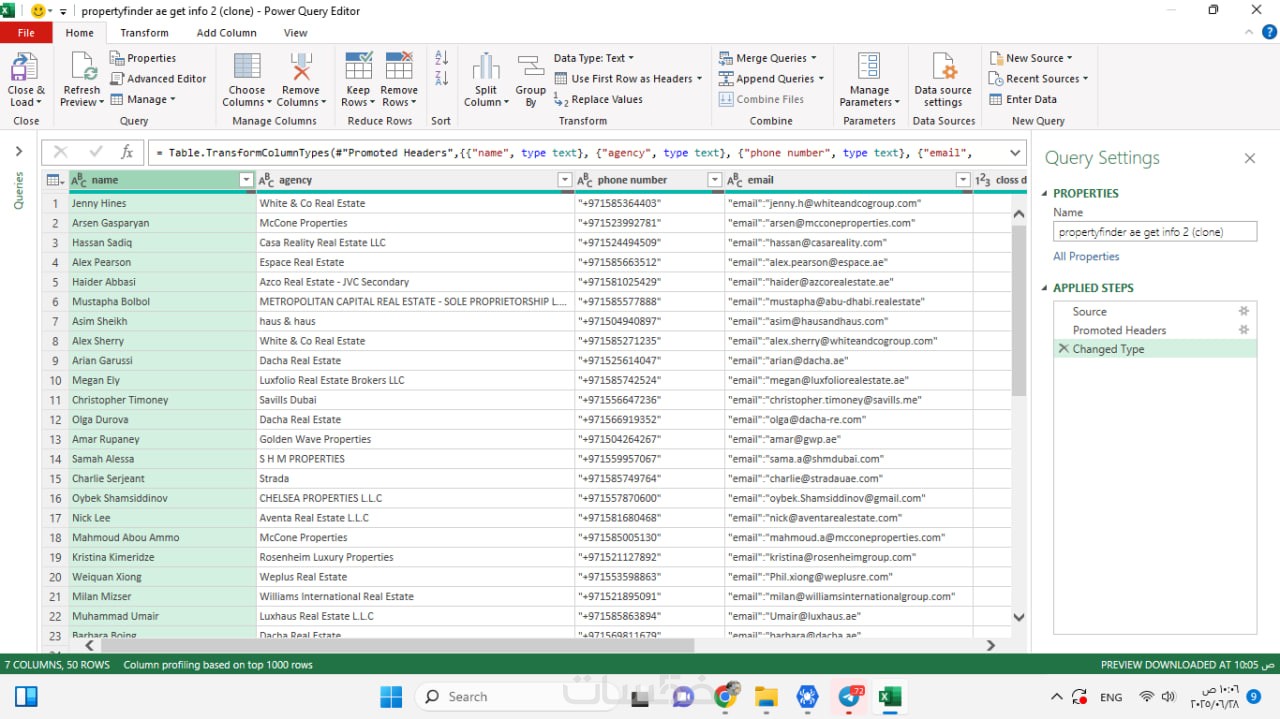Screen dimensions: 1280x719
Task: Click the Remove Columns icon
Action: click(300, 68)
